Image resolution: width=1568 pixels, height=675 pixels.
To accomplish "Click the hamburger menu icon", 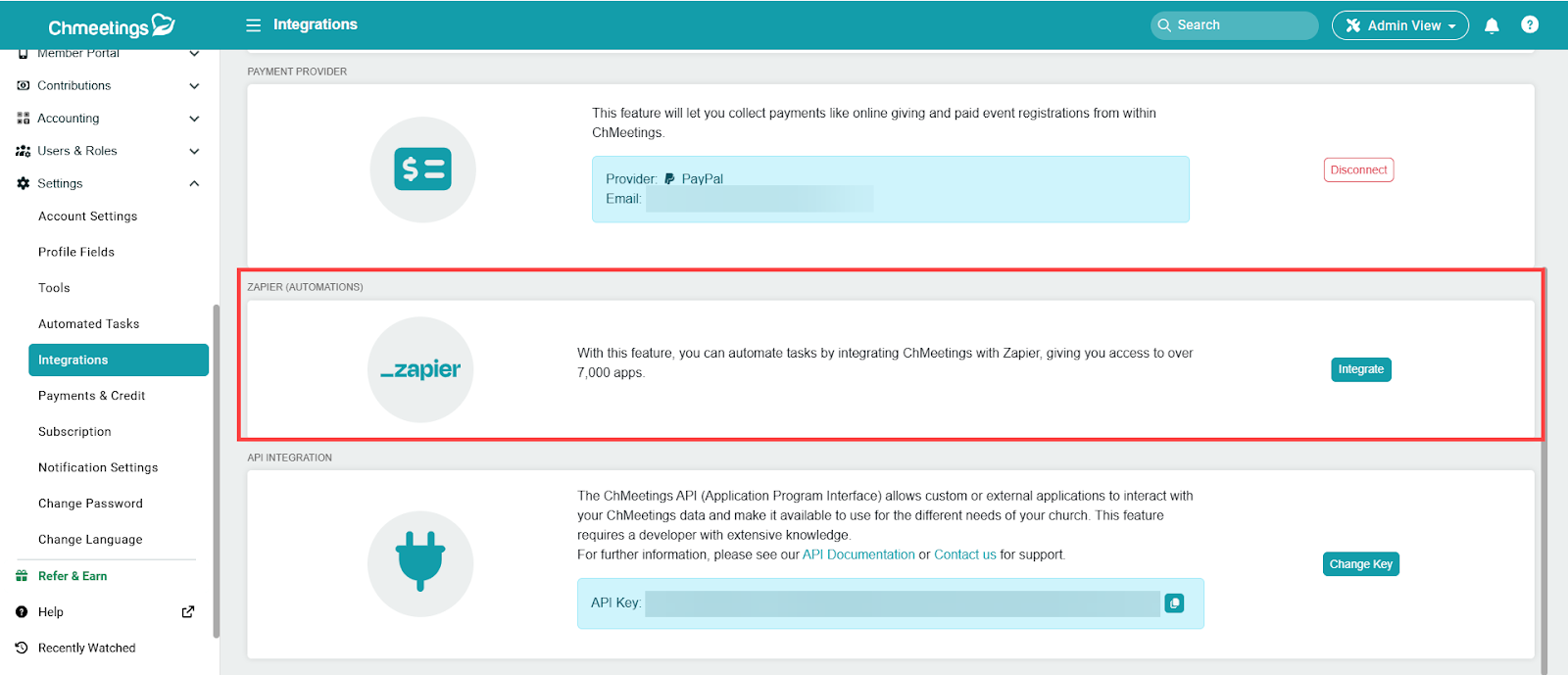I will pyautogui.click(x=253, y=25).
